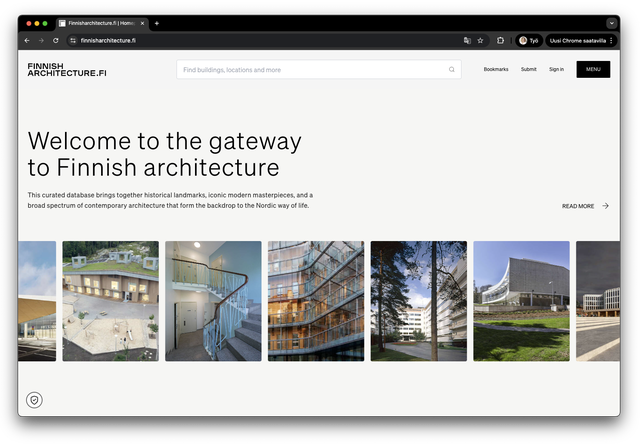Viewport: 640px width, 446px height.
Task: Click the translate page icon
Action: point(467,41)
